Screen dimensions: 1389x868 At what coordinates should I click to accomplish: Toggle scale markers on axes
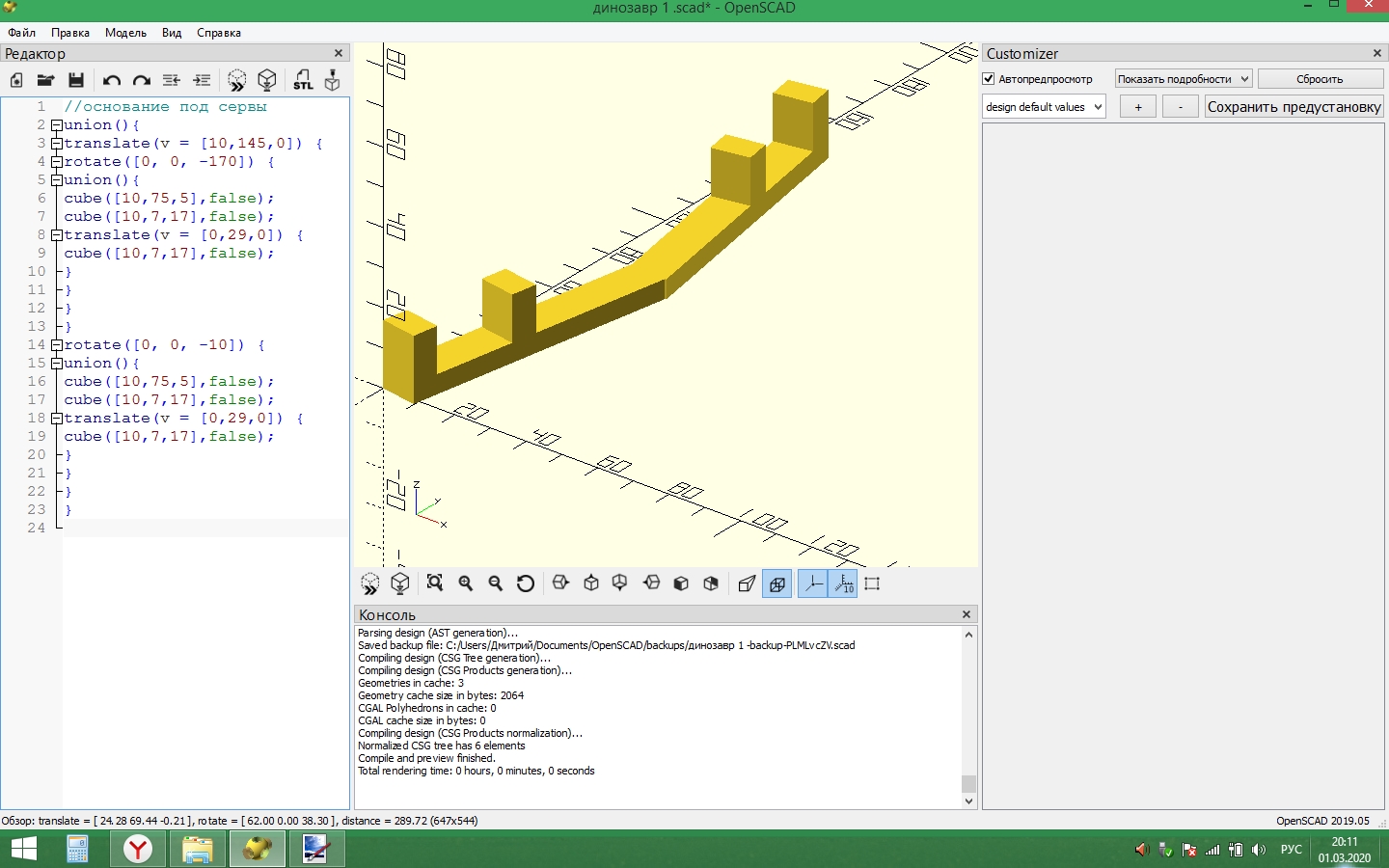[x=844, y=583]
